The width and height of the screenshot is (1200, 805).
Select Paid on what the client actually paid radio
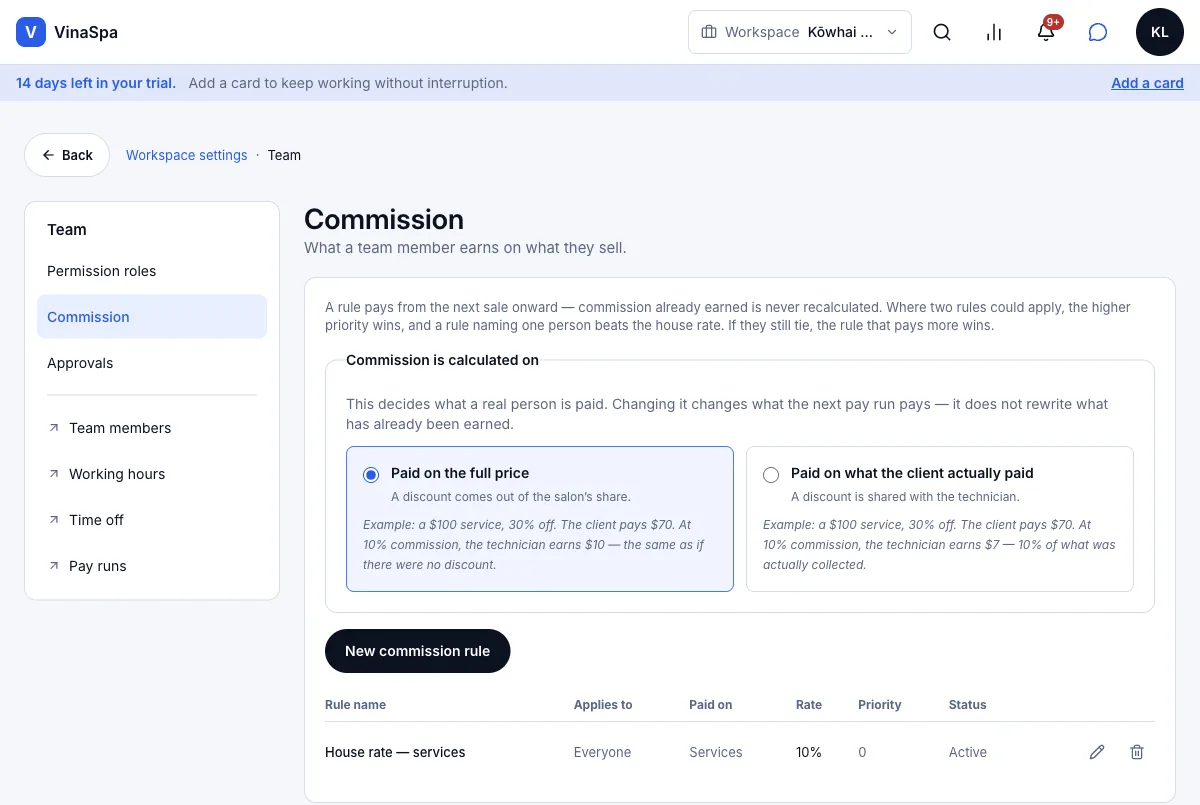tap(771, 475)
